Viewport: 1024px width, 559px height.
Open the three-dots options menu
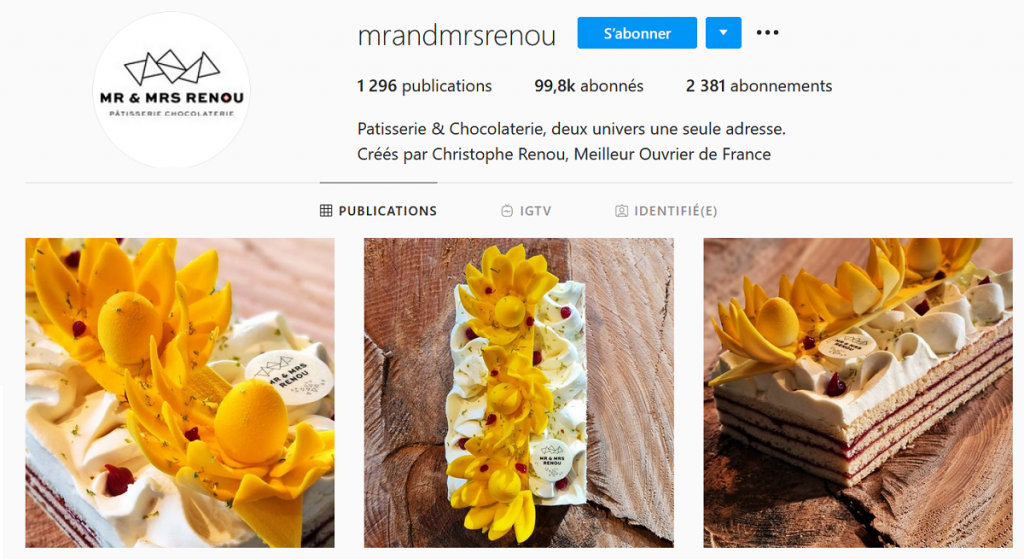pos(767,33)
